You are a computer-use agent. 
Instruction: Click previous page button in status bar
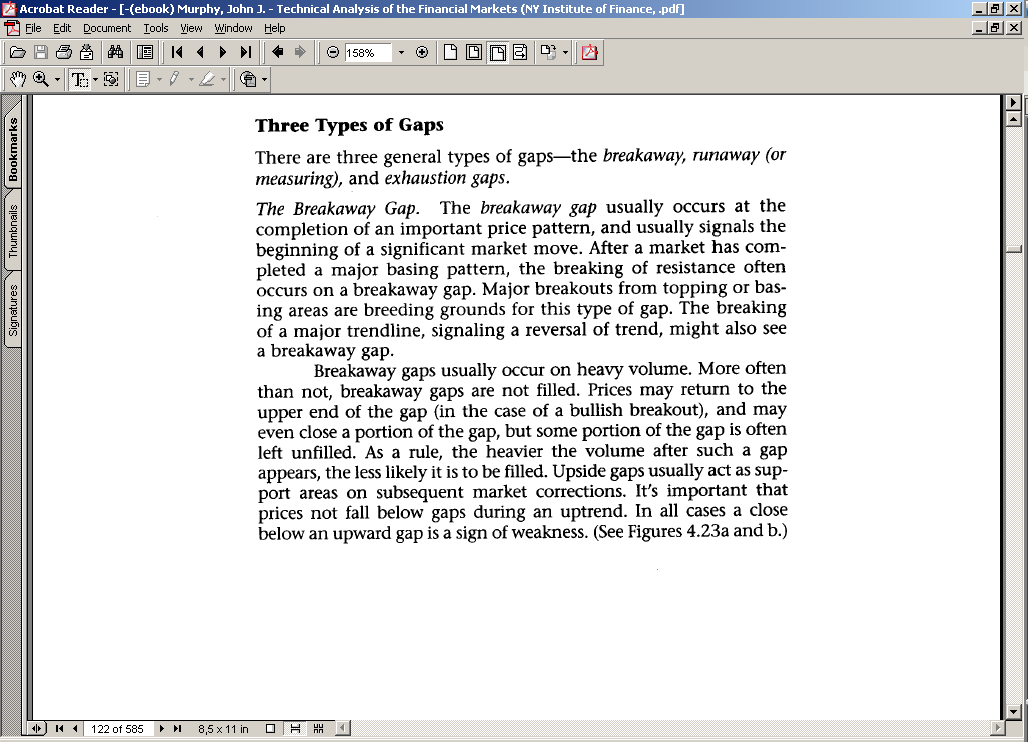click(75, 728)
